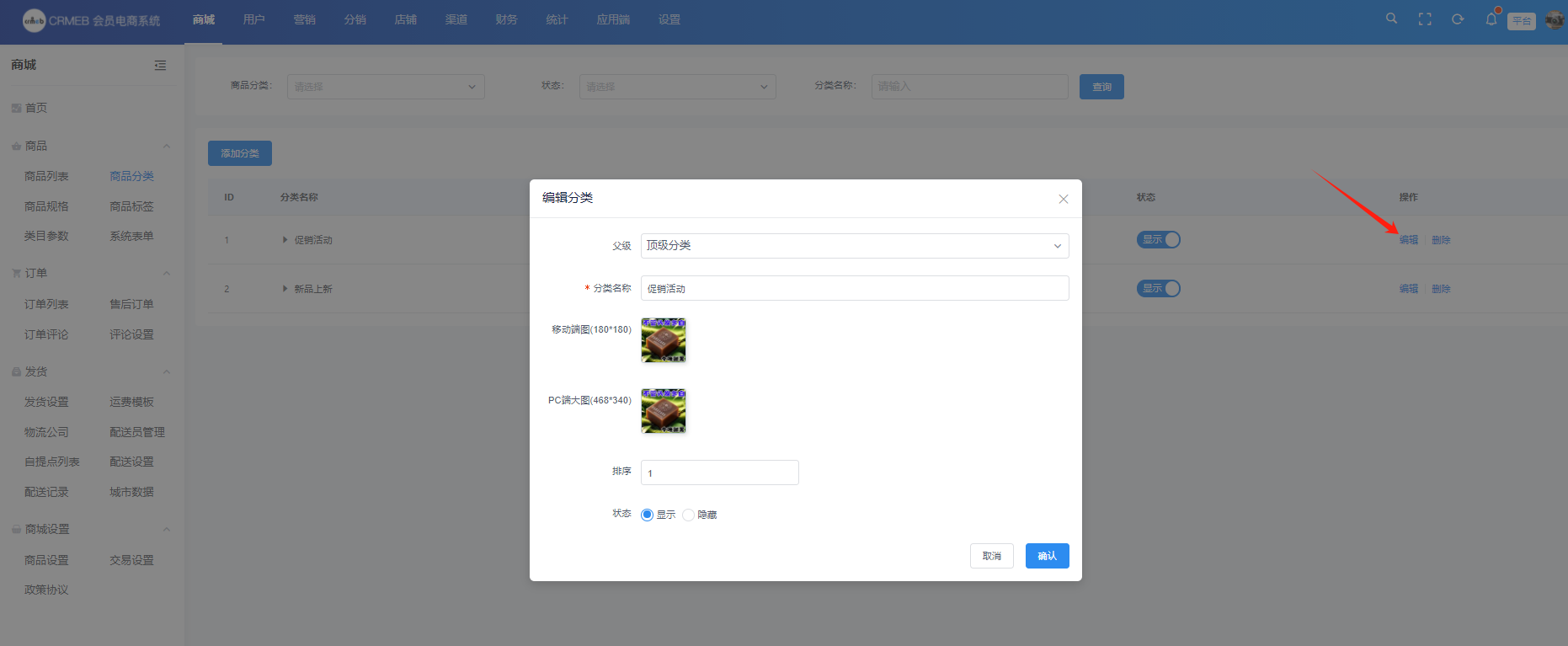Select the 隐藏 radio button
This screenshot has width=1568, height=646.
(689, 515)
